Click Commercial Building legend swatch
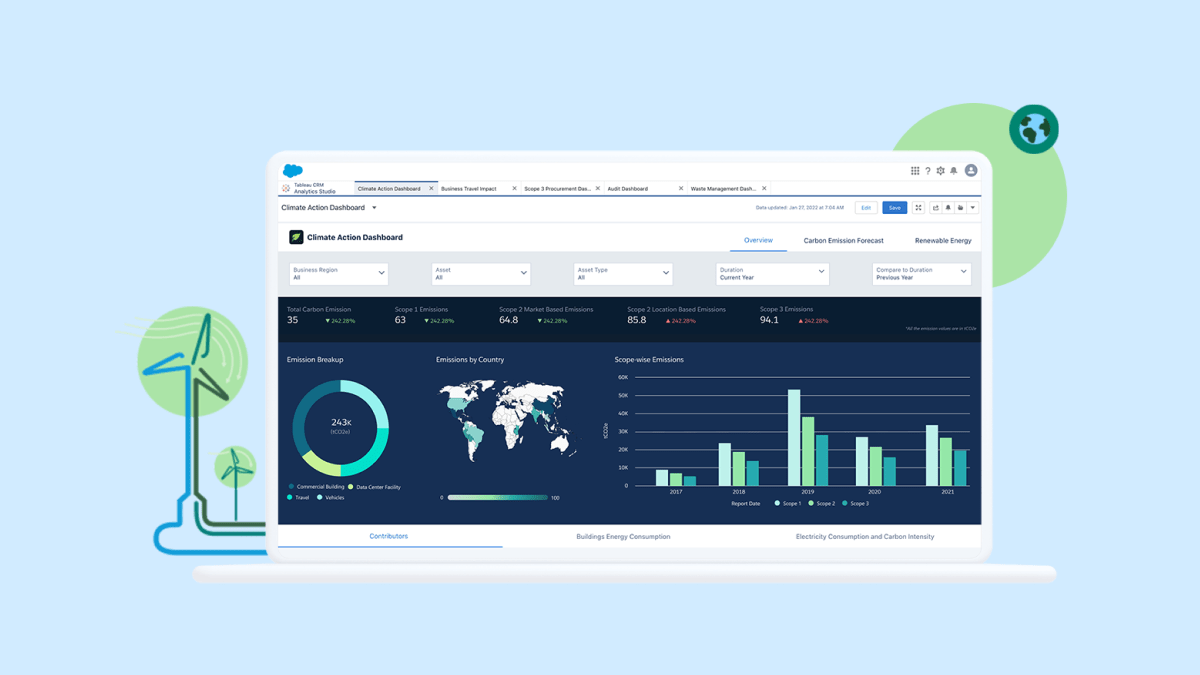 click(x=291, y=487)
